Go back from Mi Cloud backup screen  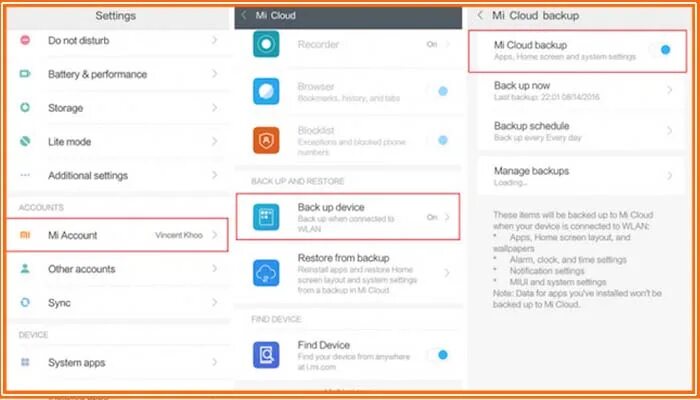tap(480, 15)
